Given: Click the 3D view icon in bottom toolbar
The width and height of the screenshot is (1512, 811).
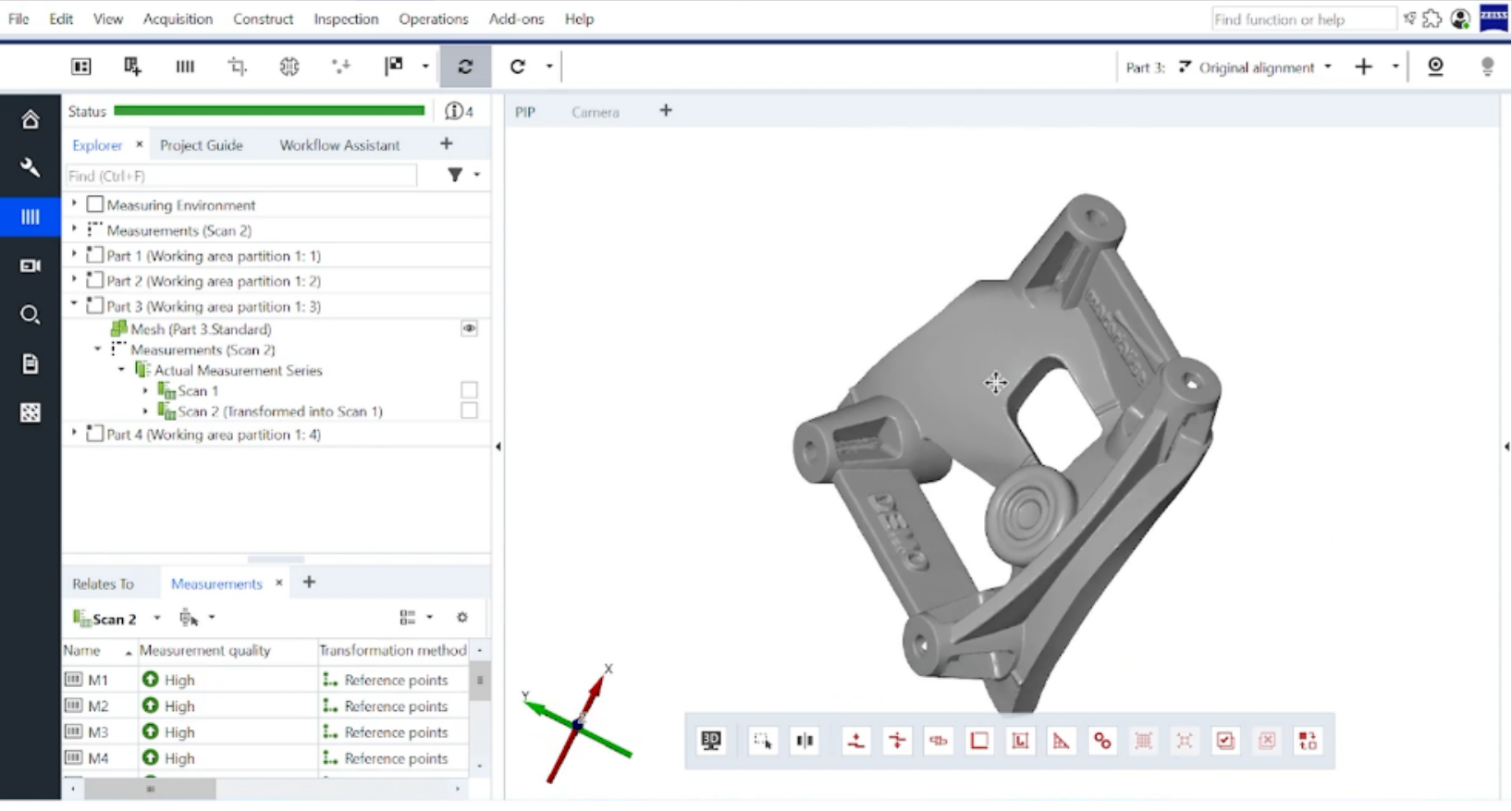Looking at the screenshot, I should [x=711, y=740].
